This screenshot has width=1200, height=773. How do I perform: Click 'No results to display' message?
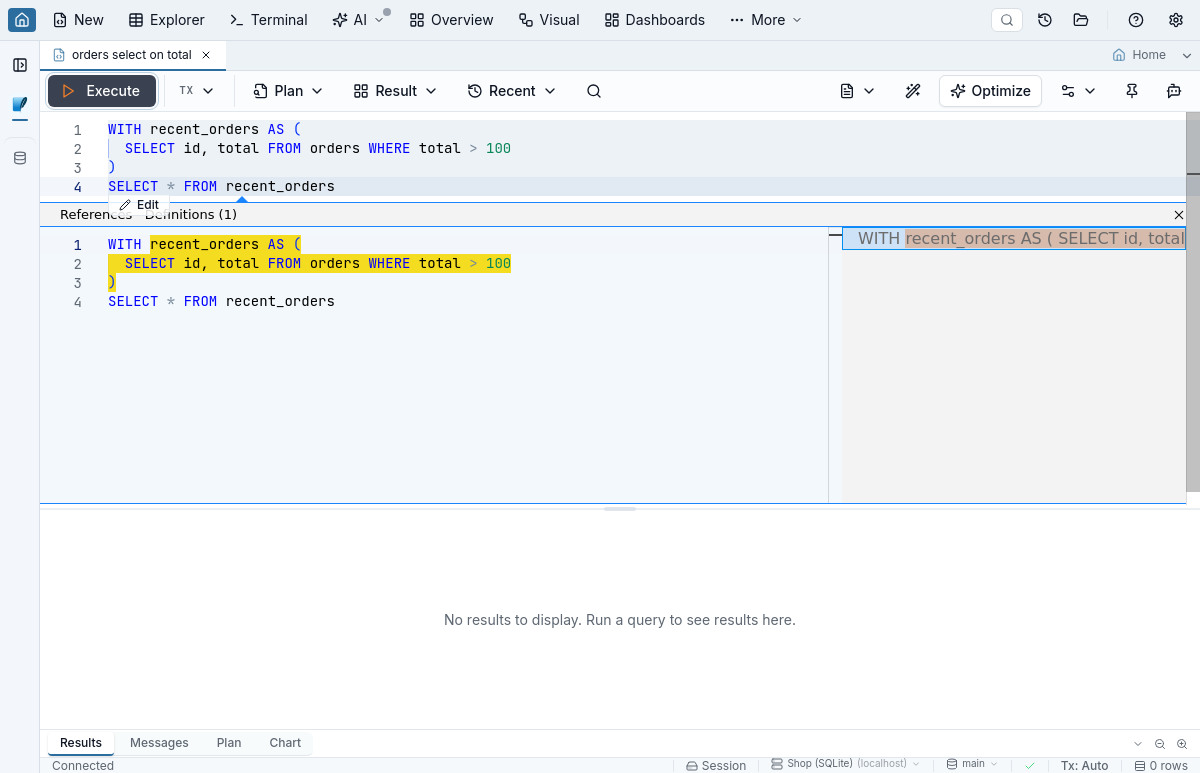coord(619,620)
